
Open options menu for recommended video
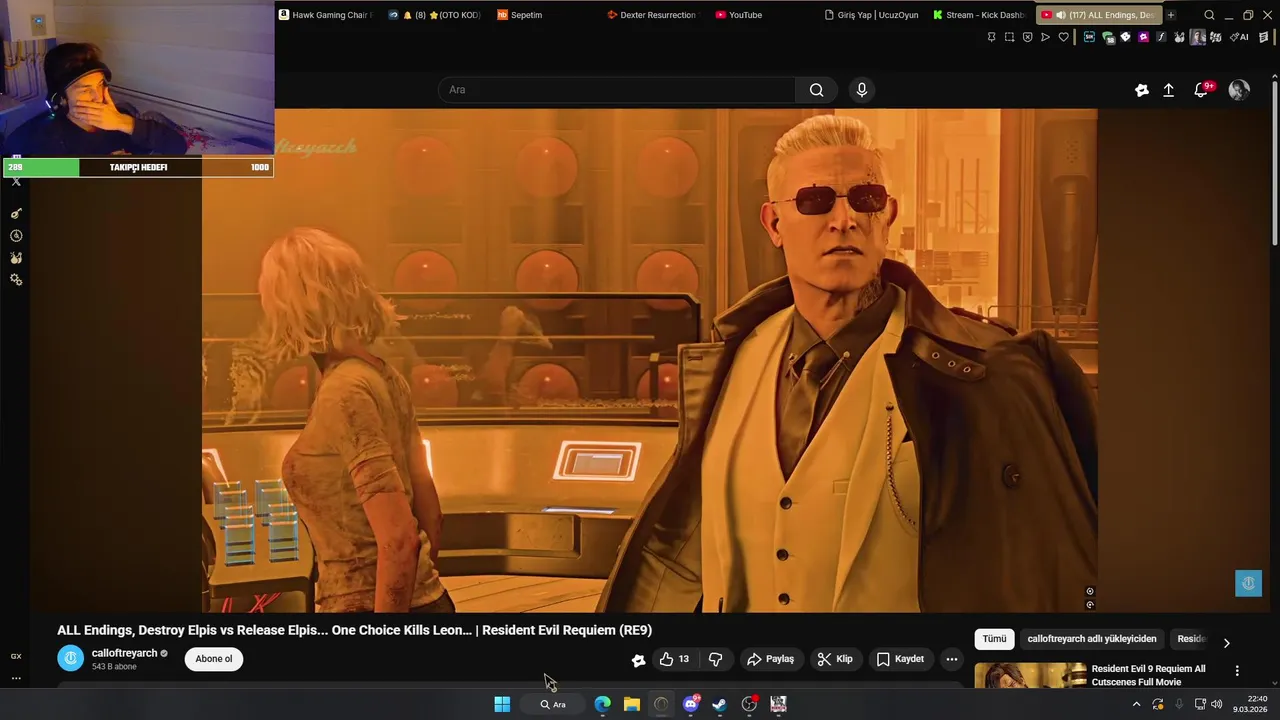(x=1237, y=671)
